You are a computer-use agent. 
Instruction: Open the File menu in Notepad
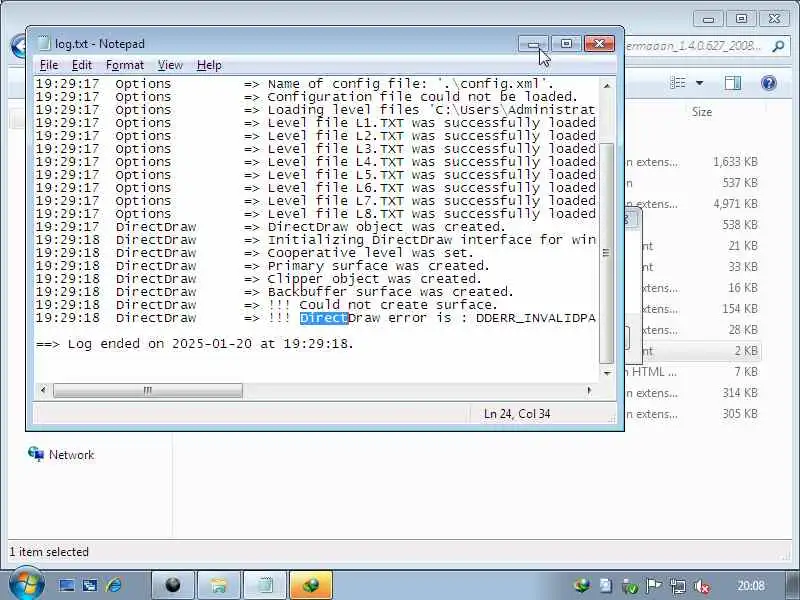(x=49, y=65)
